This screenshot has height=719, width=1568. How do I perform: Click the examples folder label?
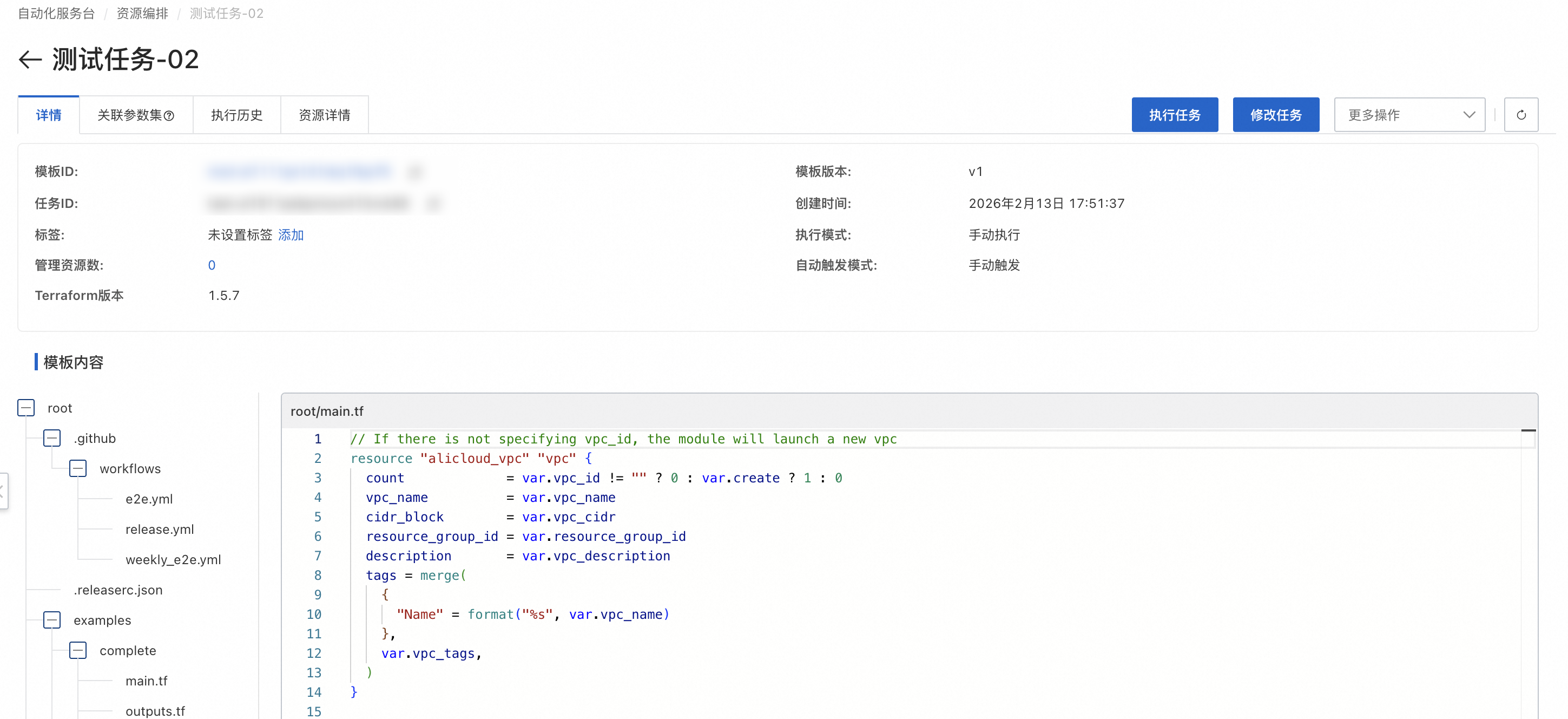coord(102,620)
